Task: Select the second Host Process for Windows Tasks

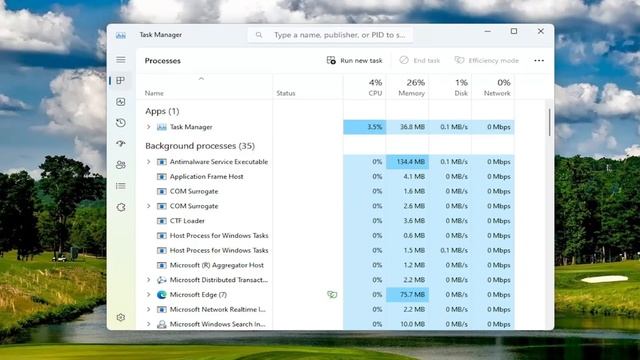Action: coord(326,250)
